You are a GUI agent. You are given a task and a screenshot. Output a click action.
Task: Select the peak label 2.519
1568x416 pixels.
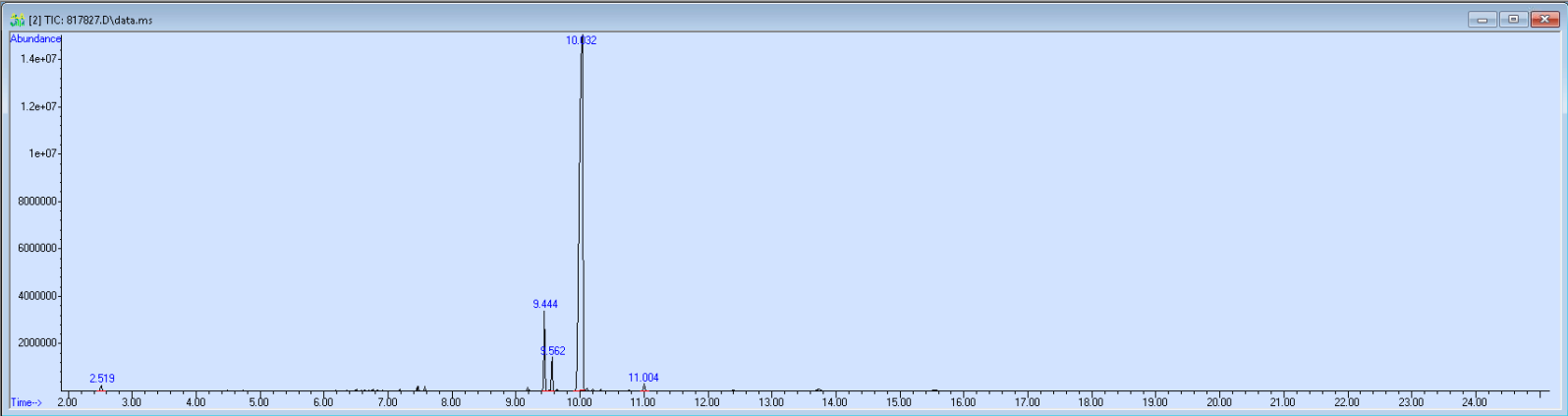point(102,379)
